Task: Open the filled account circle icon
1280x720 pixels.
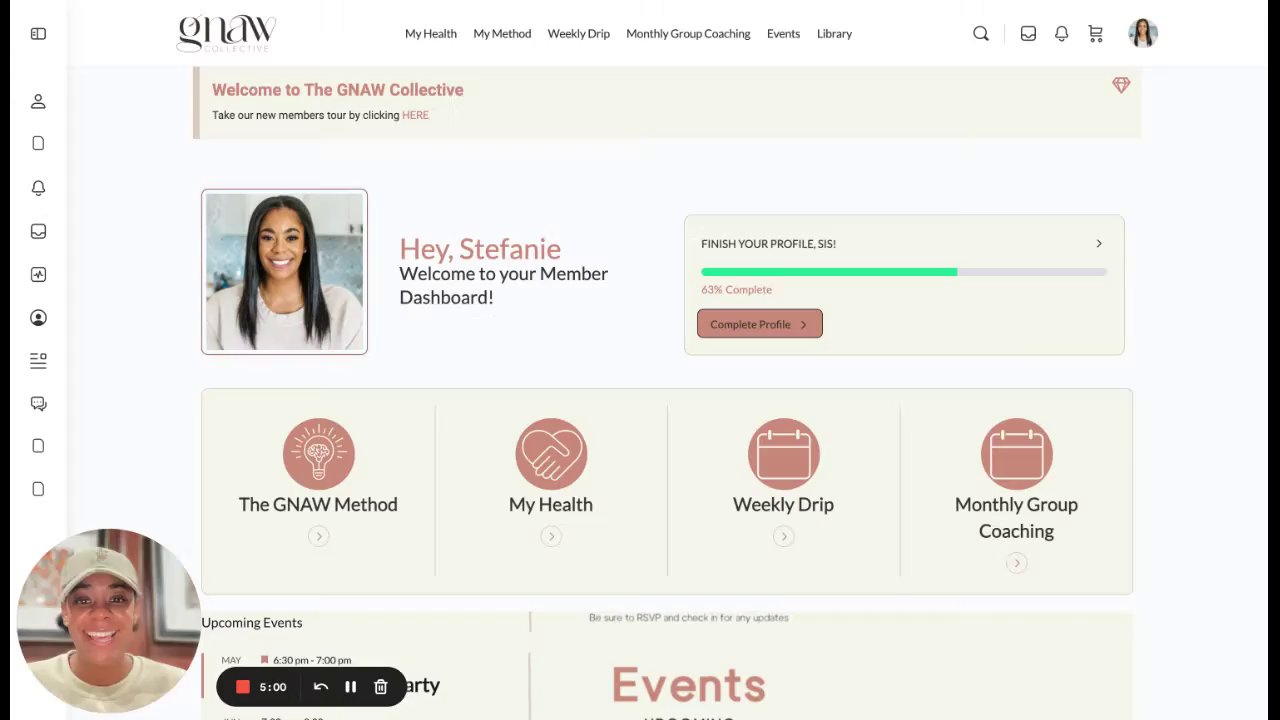Action: (38, 318)
